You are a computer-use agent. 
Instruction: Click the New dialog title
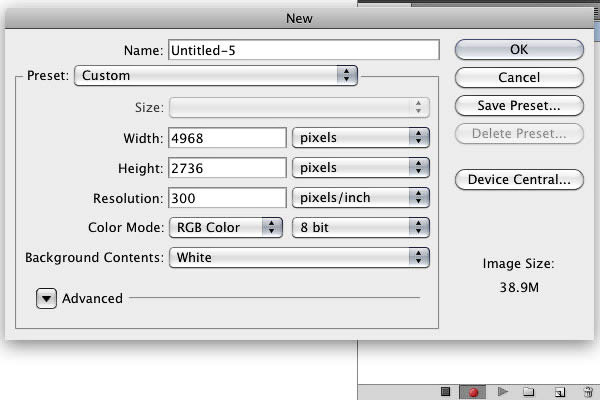(x=299, y=18)
